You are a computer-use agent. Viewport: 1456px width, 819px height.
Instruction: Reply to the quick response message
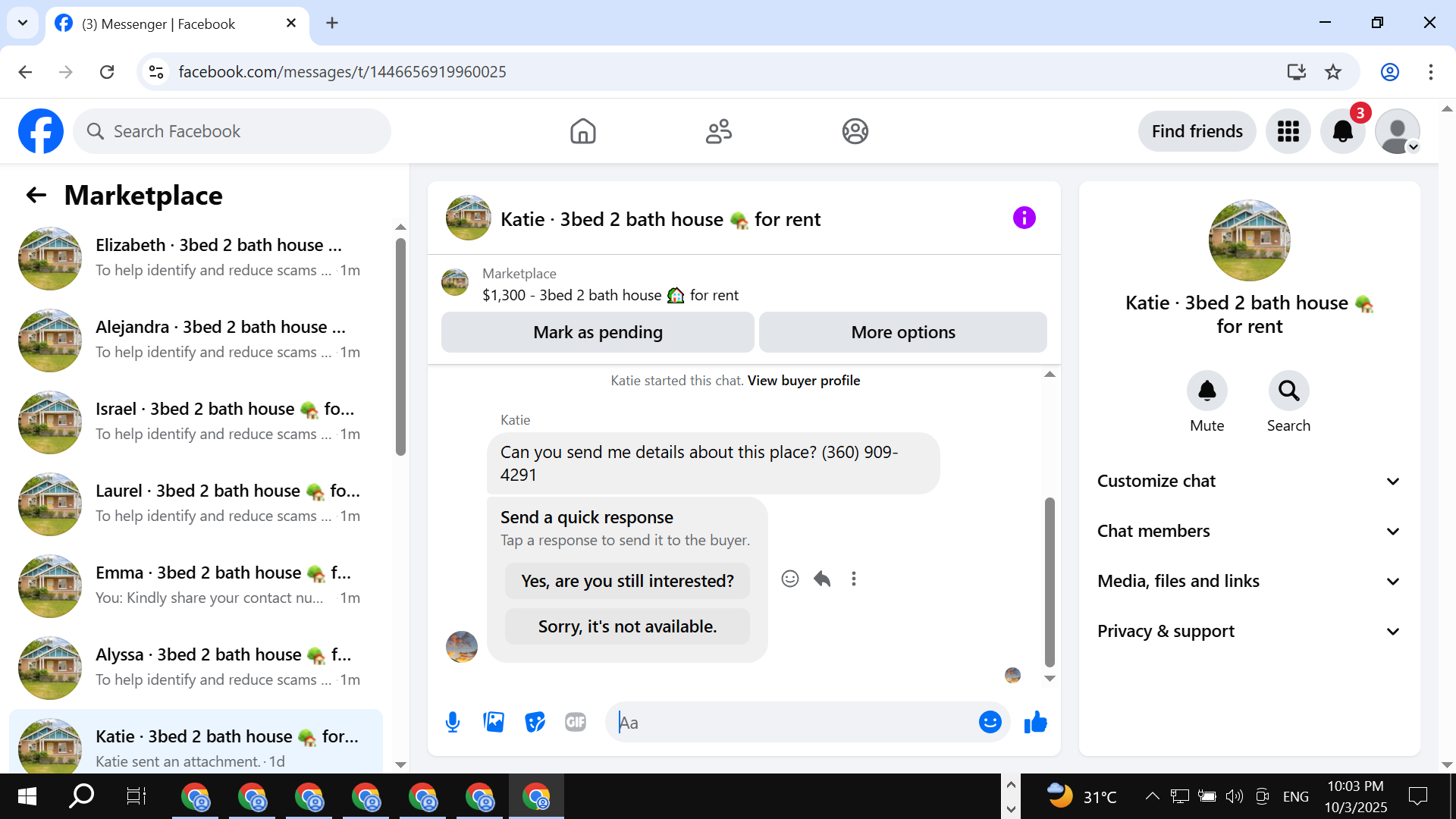(822, 579)
